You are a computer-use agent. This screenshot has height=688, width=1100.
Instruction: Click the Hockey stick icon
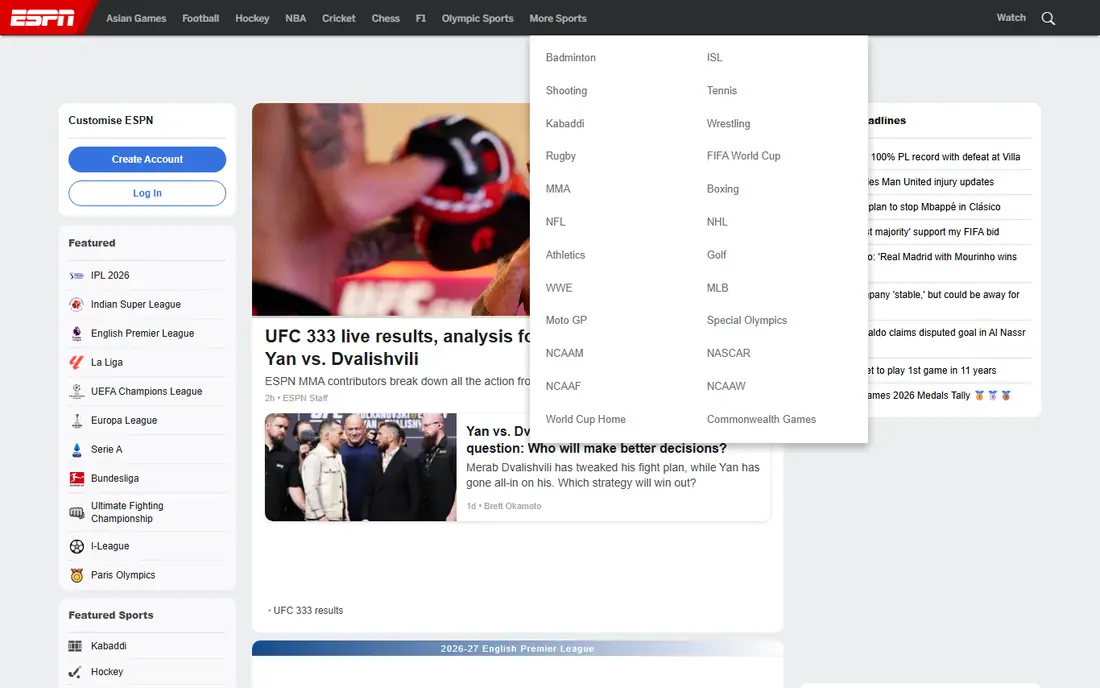pos(75,672)
